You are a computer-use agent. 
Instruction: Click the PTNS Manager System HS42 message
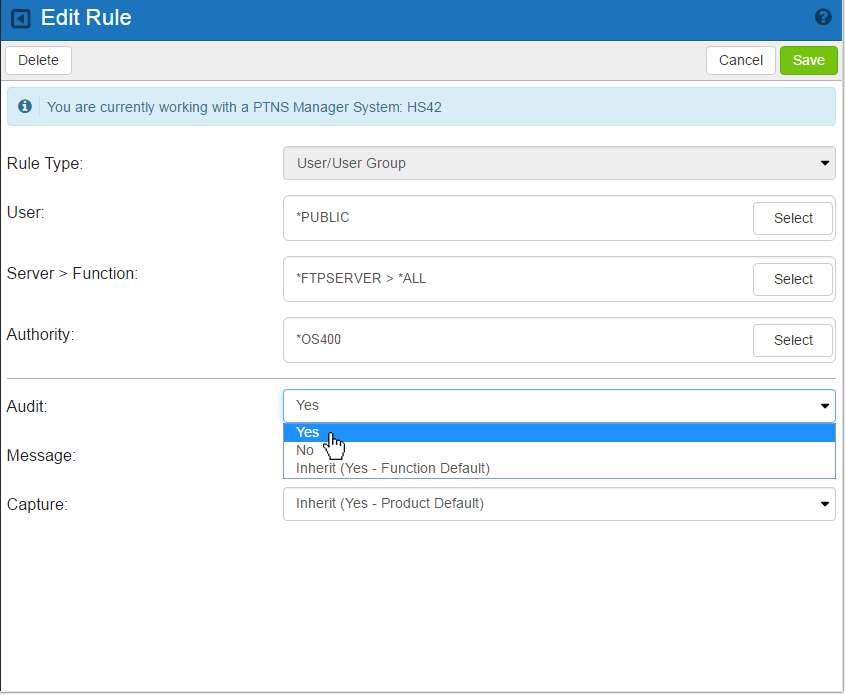point(244,107)
